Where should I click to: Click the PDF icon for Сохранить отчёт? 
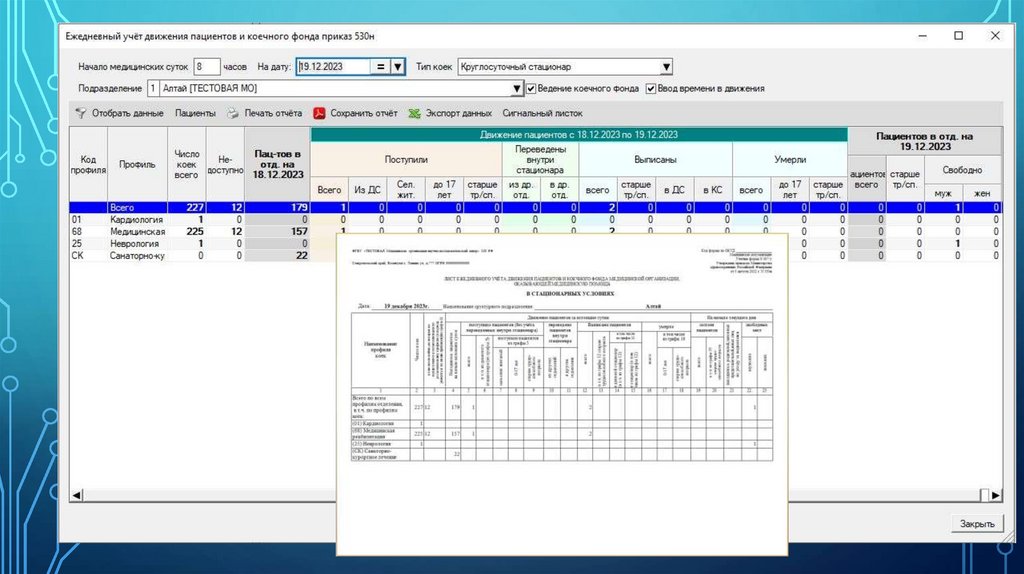pyautogui.click(x=320, y=114)
